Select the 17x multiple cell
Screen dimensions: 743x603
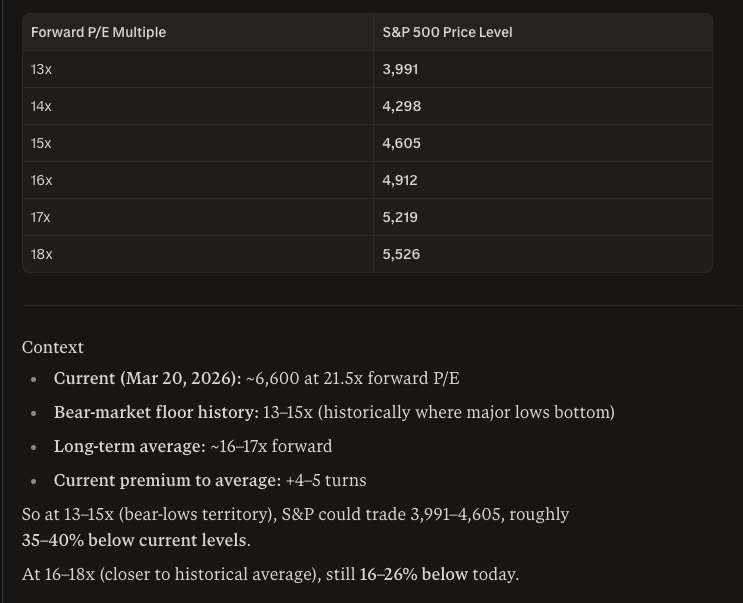[41, 217]
